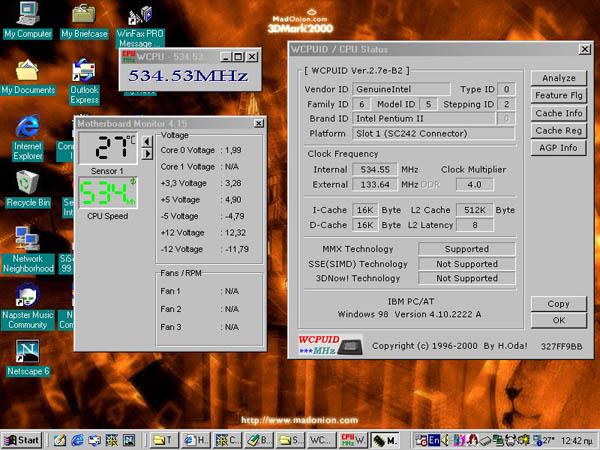Viewport: 600px width, 450px height.
Task: Click the "Core 0 Voltage : 1,99" reading
Action: [201, 150]
